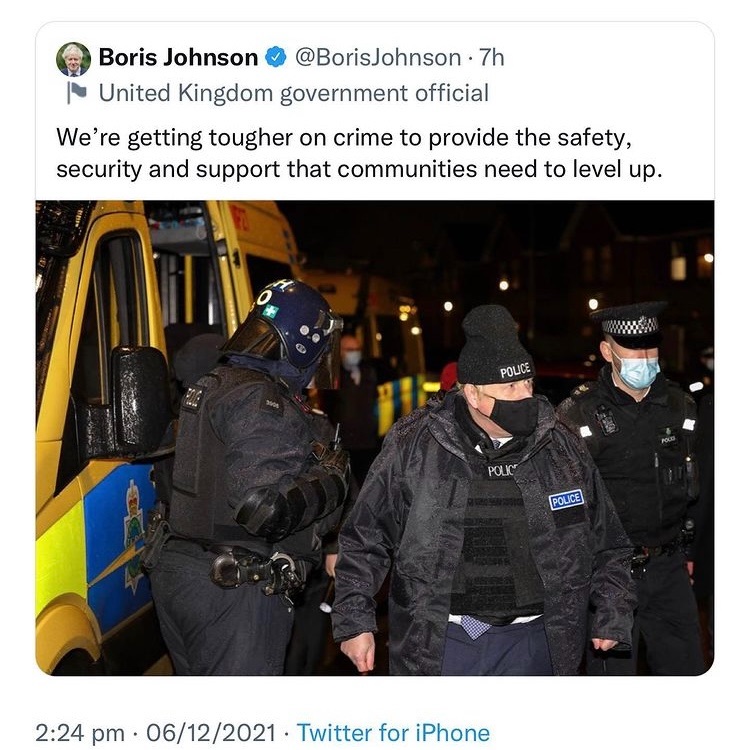Click the 06/12/2021 date text
Viewport: 750px width, 750px height.
pos(211,733)
